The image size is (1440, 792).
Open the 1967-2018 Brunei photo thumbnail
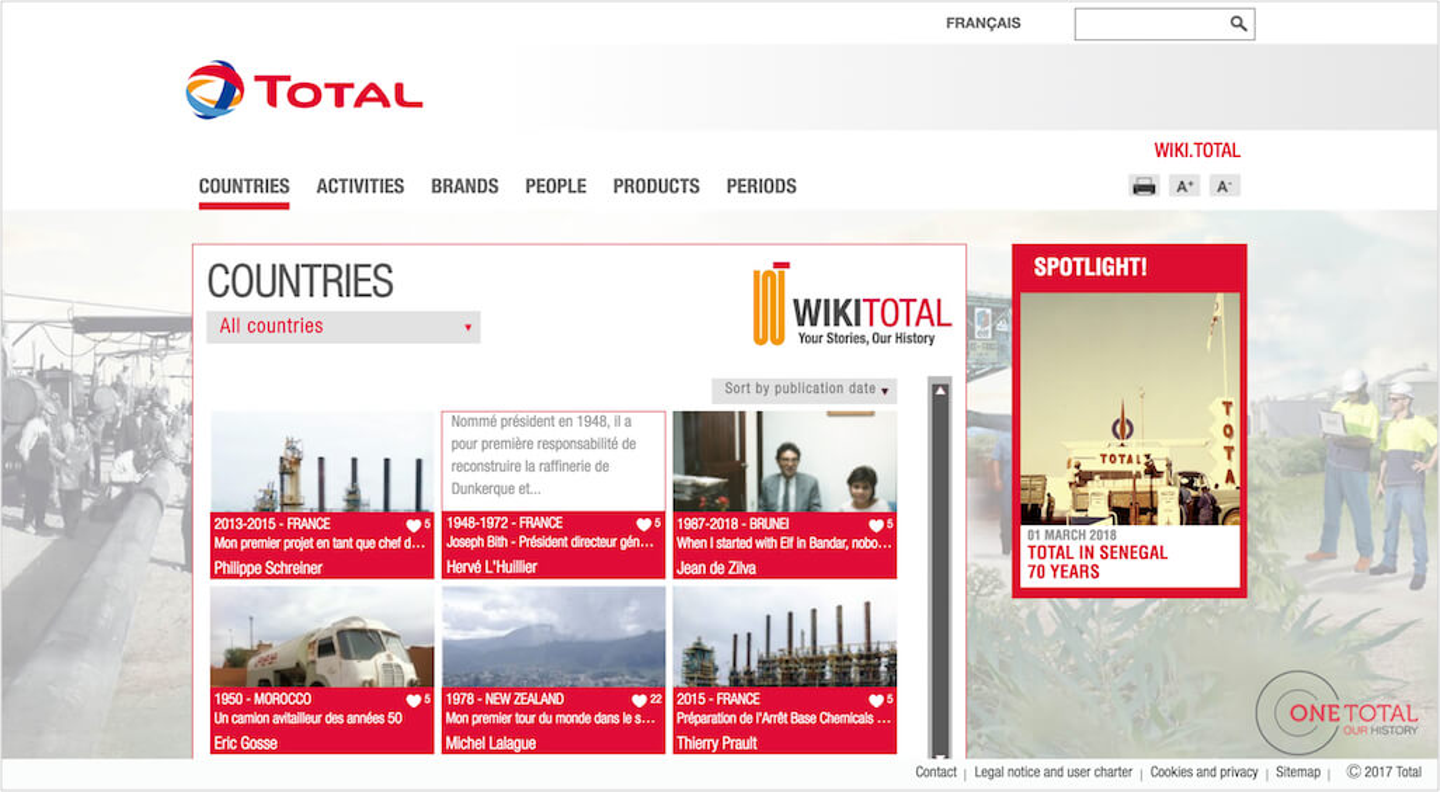pyautogui.click(x=785, y=461)
